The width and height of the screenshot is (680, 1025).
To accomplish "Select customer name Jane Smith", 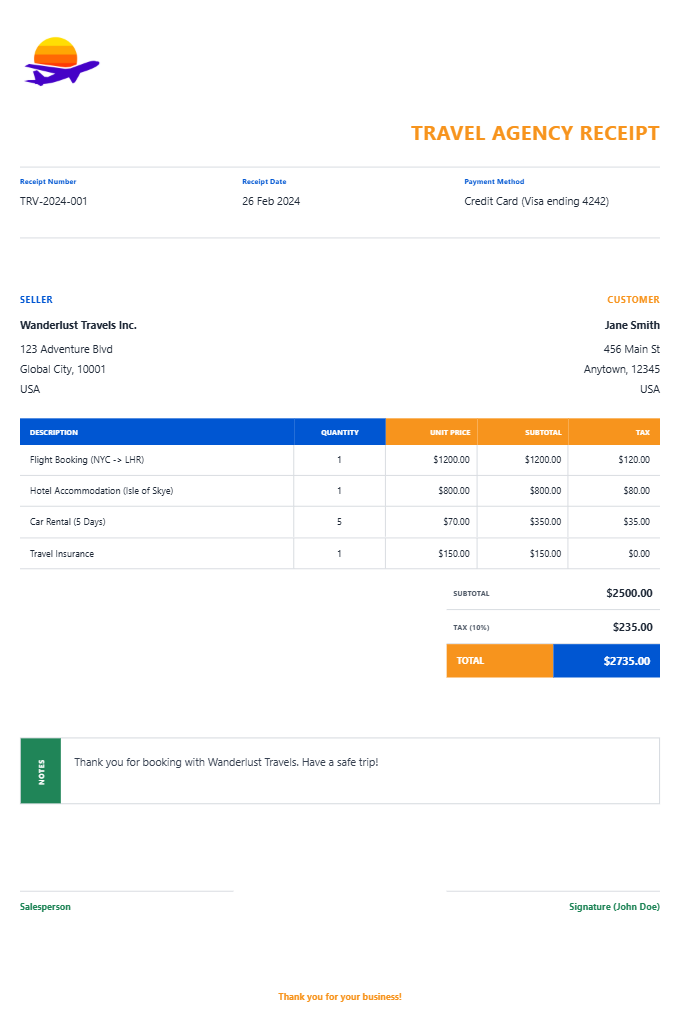I will click(632, 325).
